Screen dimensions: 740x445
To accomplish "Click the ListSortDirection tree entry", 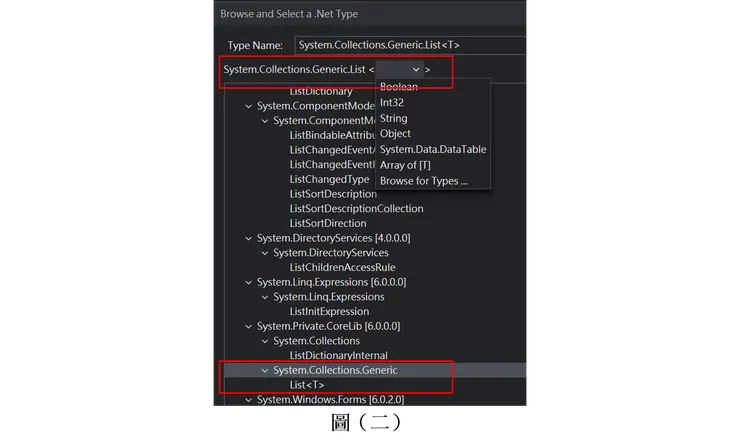I will 328,223.
